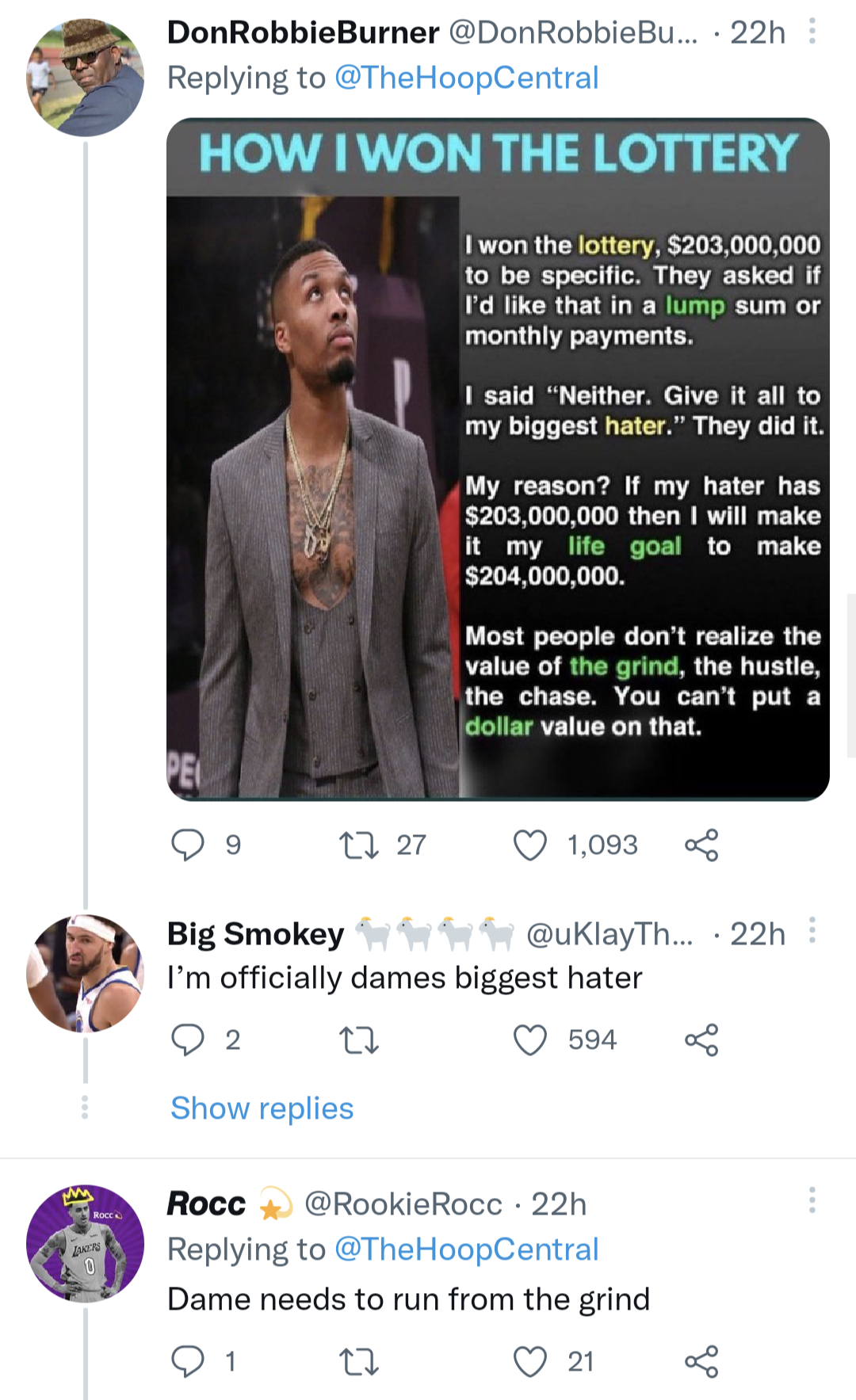This screenshot has width=856, height=1400.
Task: Open more options for DonRobbieBurner's tweet
Action: (x=812, y=32)
